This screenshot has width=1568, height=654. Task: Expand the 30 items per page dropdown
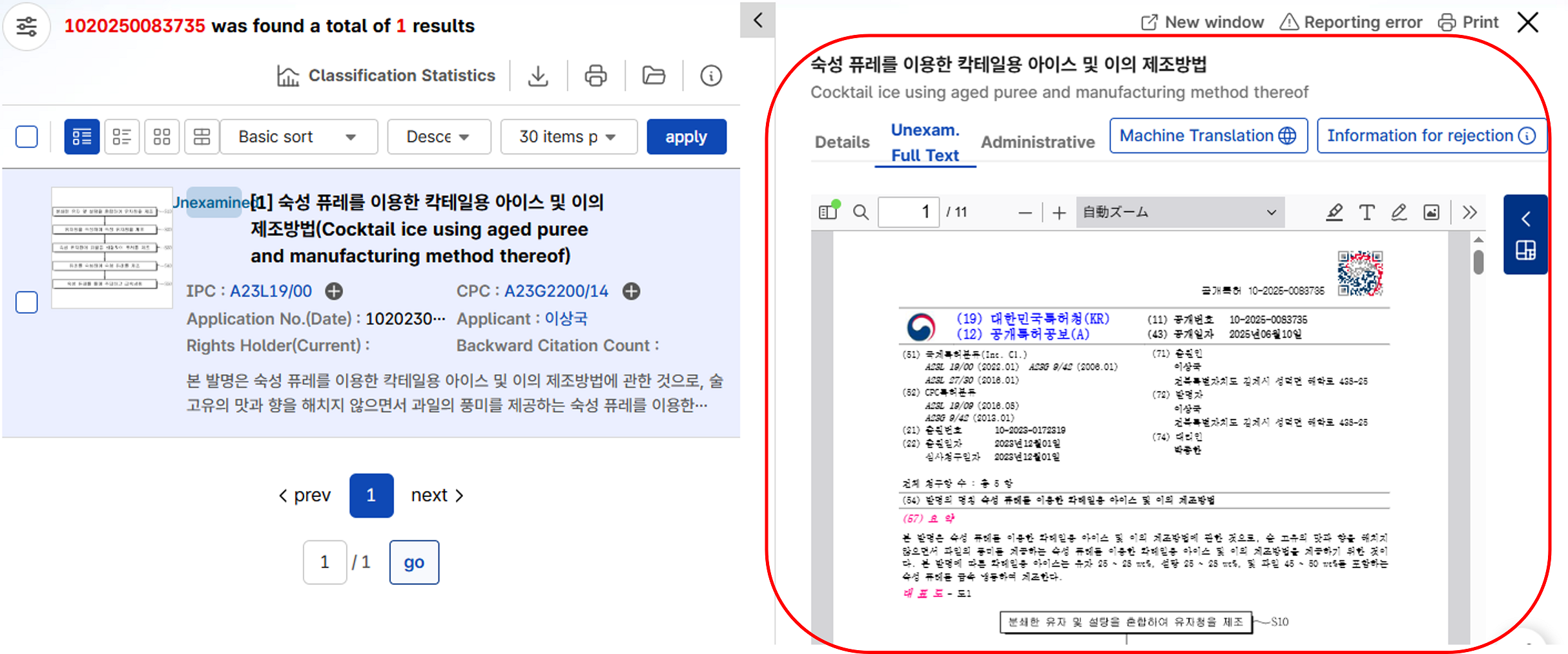pyautogui.click(x=568, y=136)
